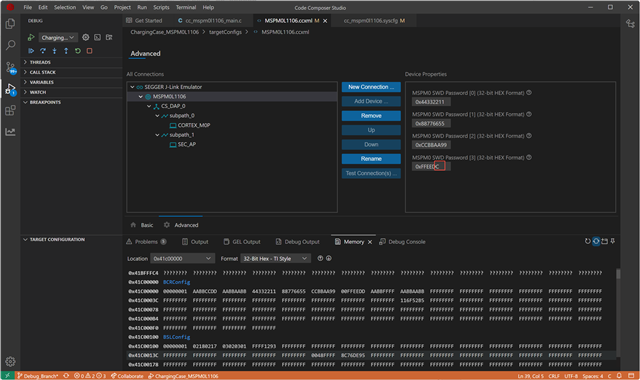This screenshot has height=380, width=640.
Task: Click the help icon next to SWD Password [1]
Action: (x=529, y=114)
